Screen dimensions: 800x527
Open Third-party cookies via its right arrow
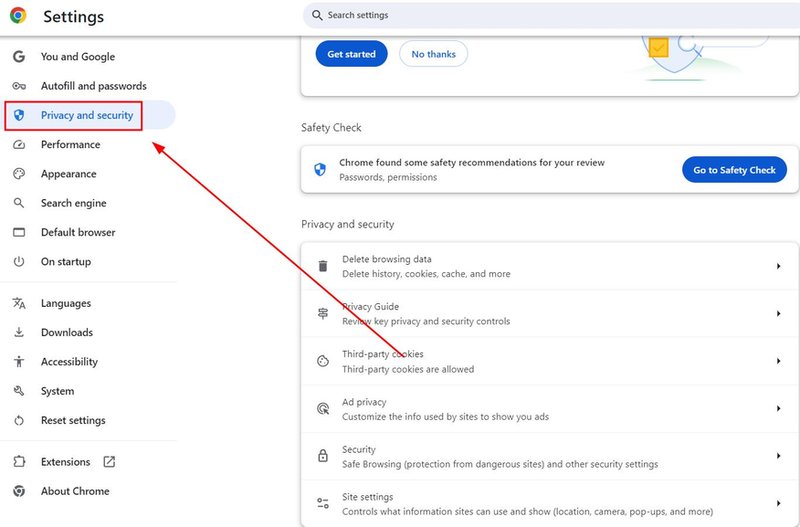coord(779,361)
